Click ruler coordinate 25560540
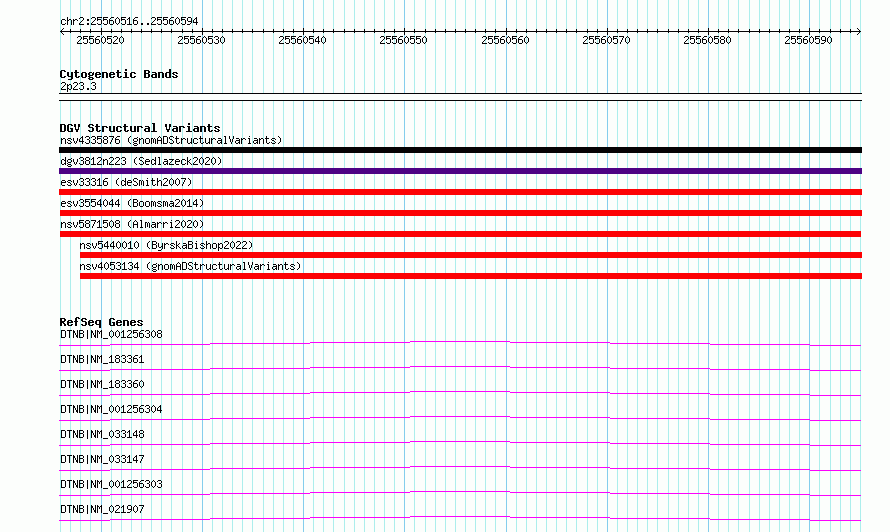Screen dimensions: 890x532 303,40
